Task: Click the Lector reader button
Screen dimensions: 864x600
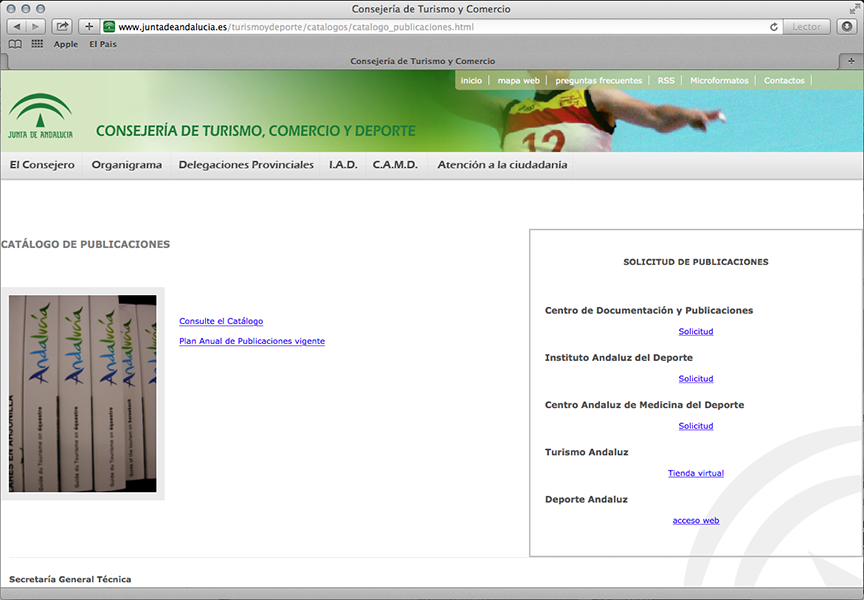Action: pos(806,27)
